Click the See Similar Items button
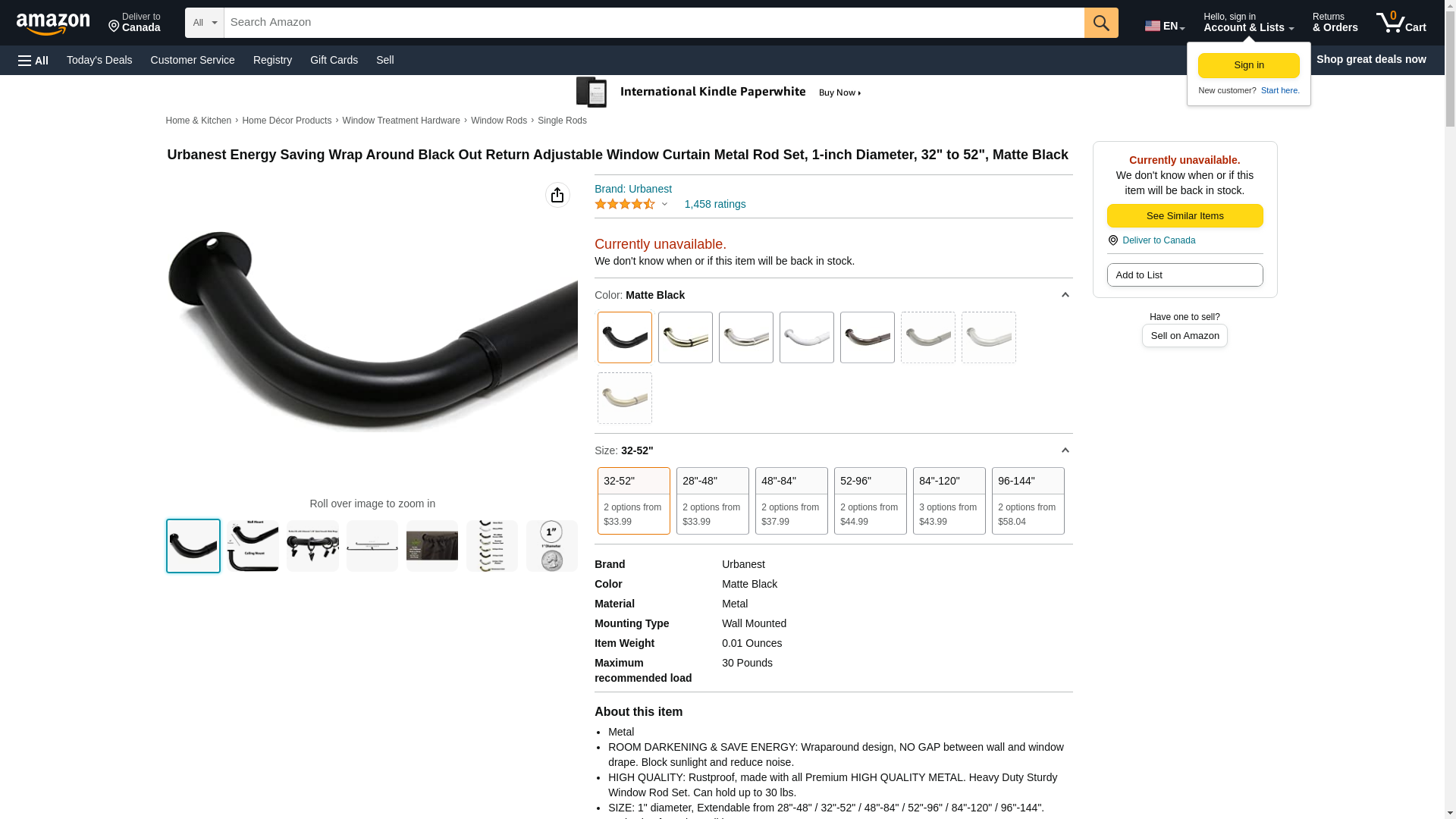This screenshot has height=819, width=1456. 1185,216
